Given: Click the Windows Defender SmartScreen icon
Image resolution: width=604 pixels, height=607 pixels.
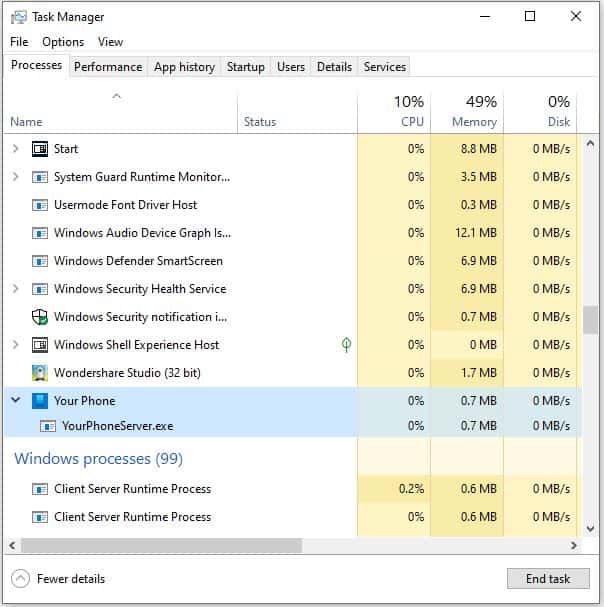Looking at the screenshot, I should click(x=39, y=261).
